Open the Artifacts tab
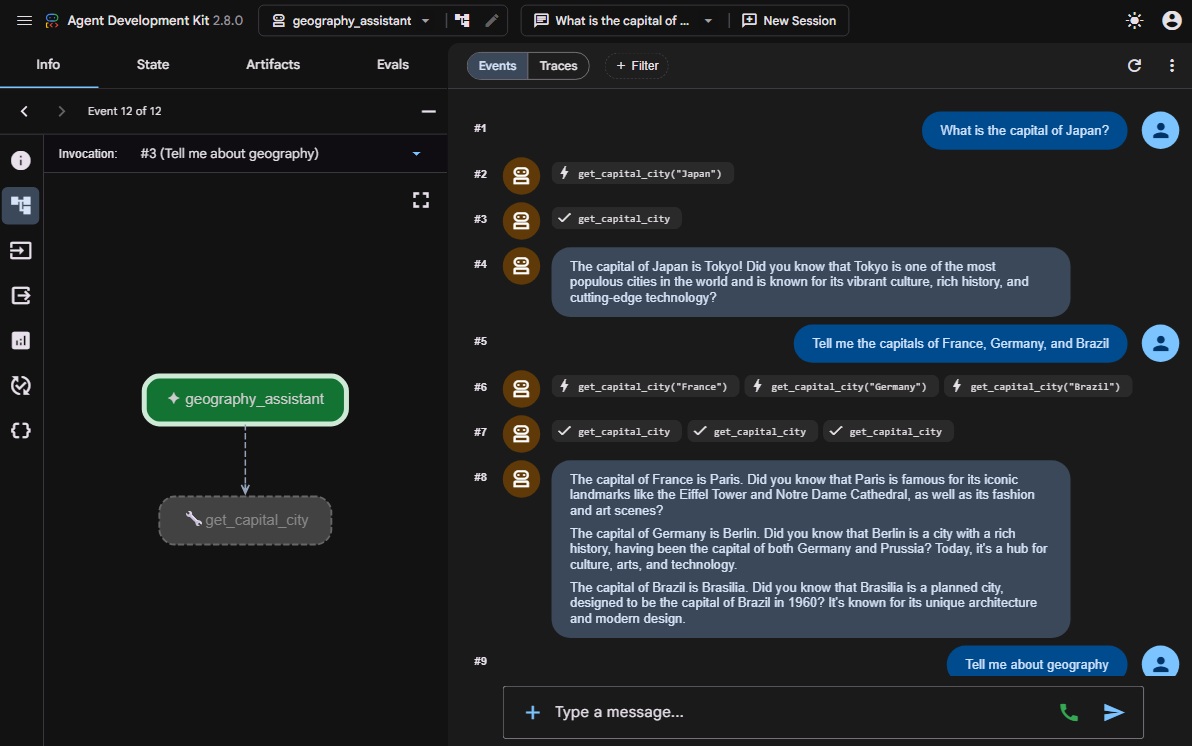1192x746 pixels. point(273,65)
